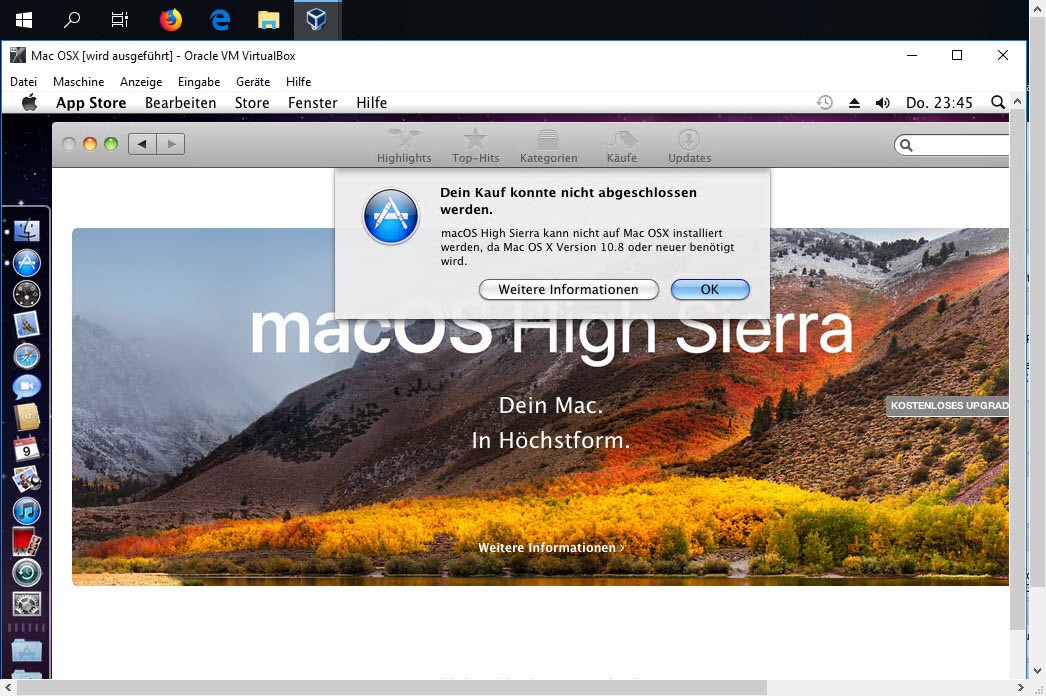This screenshot has width=1046, height=696.
Task: Open the Kategorien tab
Action: (x=548, y=146)
